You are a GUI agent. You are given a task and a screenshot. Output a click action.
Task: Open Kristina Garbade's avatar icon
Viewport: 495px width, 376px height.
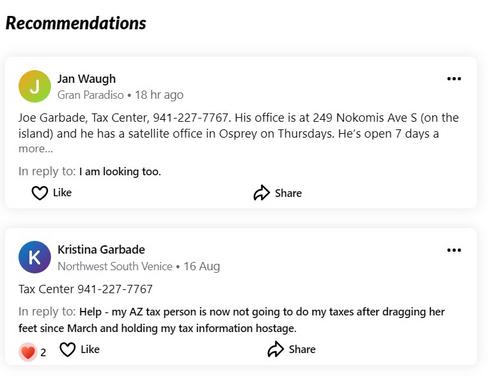pyautogui.click(x=34, y=257)
